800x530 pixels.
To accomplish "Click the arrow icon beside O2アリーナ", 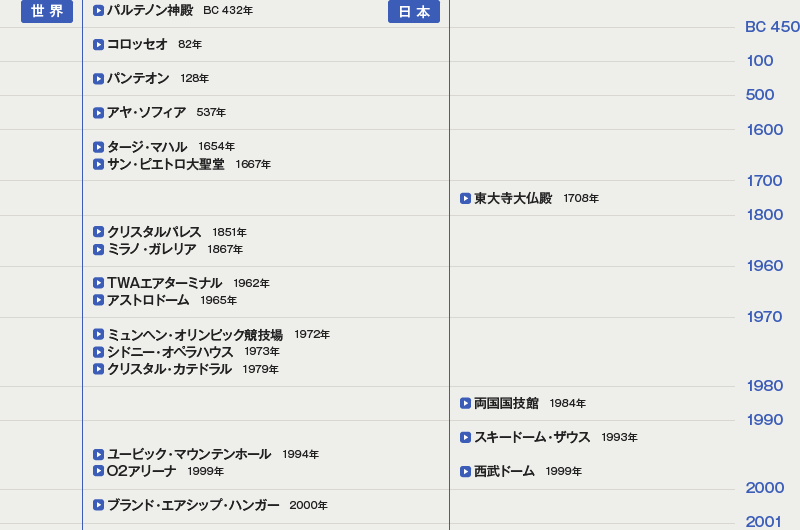I will tap(98, 470).
